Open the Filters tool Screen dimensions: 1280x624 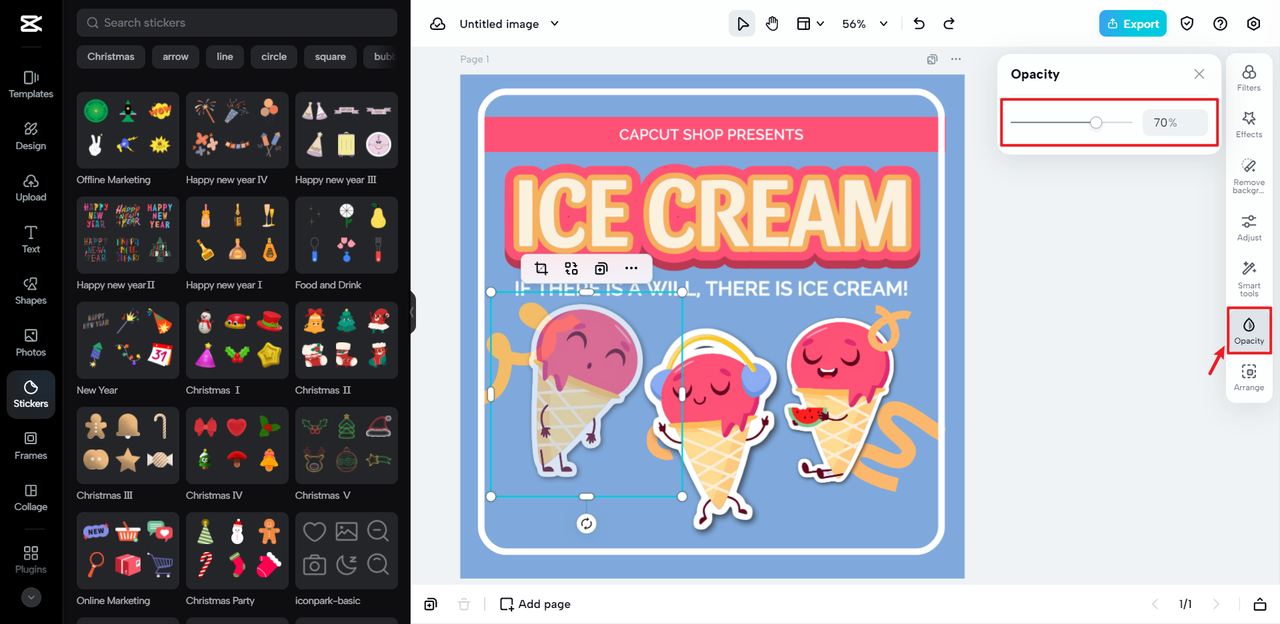[1249, 78]
